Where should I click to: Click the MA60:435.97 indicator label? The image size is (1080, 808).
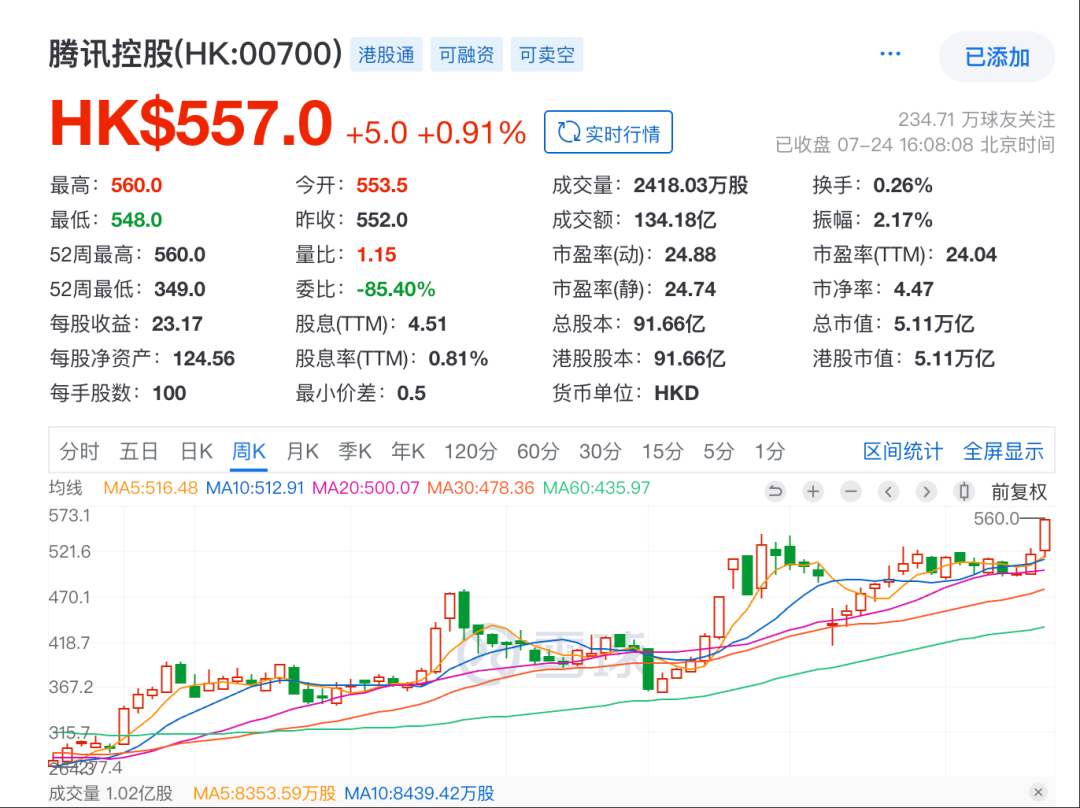coord(596,488)
